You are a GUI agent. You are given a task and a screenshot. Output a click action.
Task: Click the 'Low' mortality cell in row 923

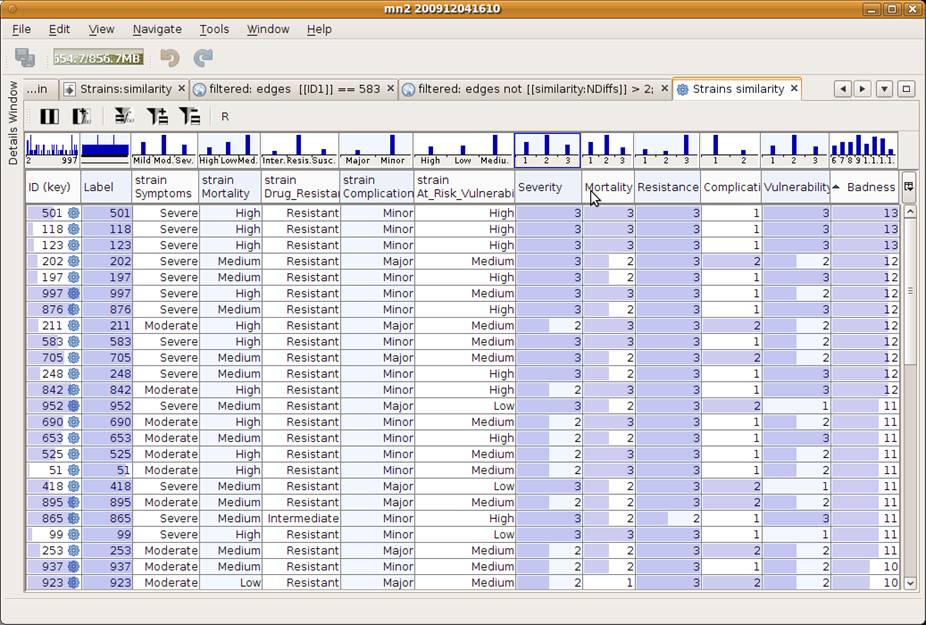[x=230, y=582]
